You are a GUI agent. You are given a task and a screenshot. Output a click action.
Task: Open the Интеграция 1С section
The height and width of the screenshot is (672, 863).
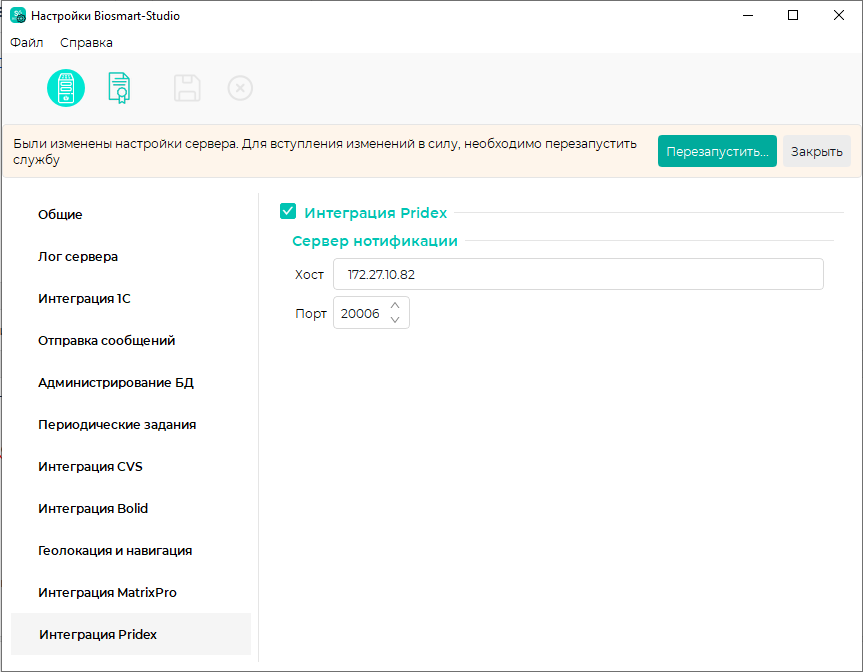click(131, 298)
